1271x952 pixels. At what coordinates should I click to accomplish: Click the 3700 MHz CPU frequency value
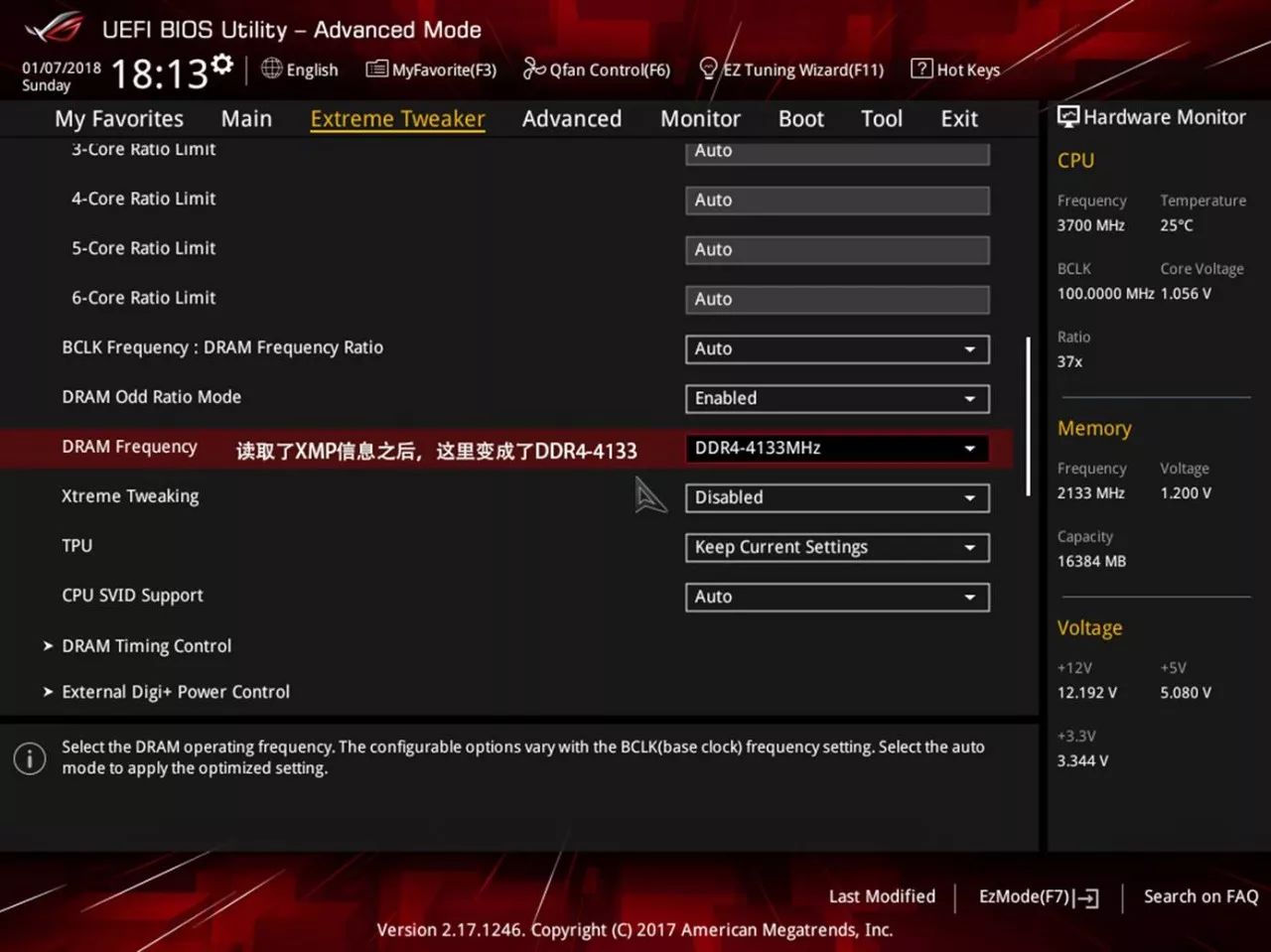click(1090, 225)
